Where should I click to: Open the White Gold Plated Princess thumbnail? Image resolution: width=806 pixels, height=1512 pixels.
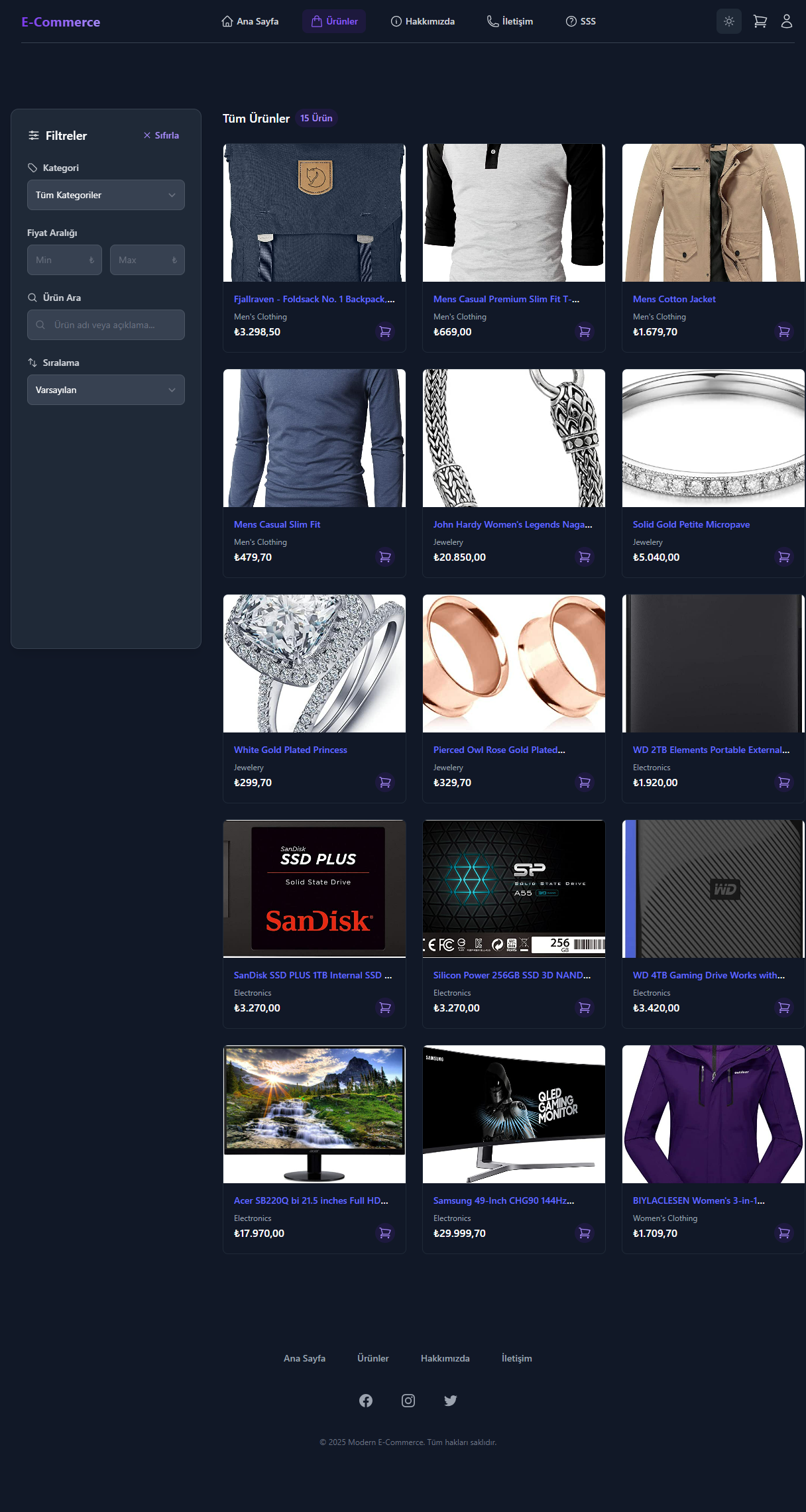tap(314, 664)
